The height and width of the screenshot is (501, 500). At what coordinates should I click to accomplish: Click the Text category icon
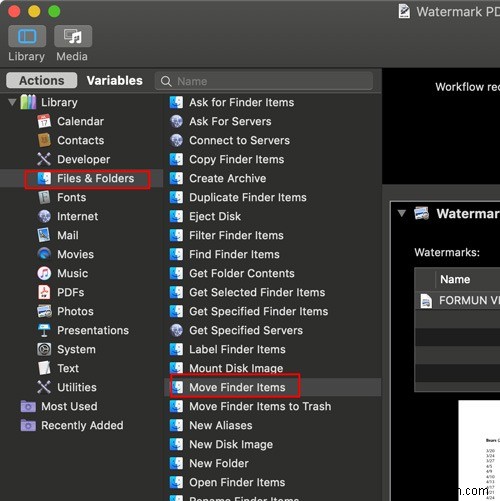pos(44,368)
